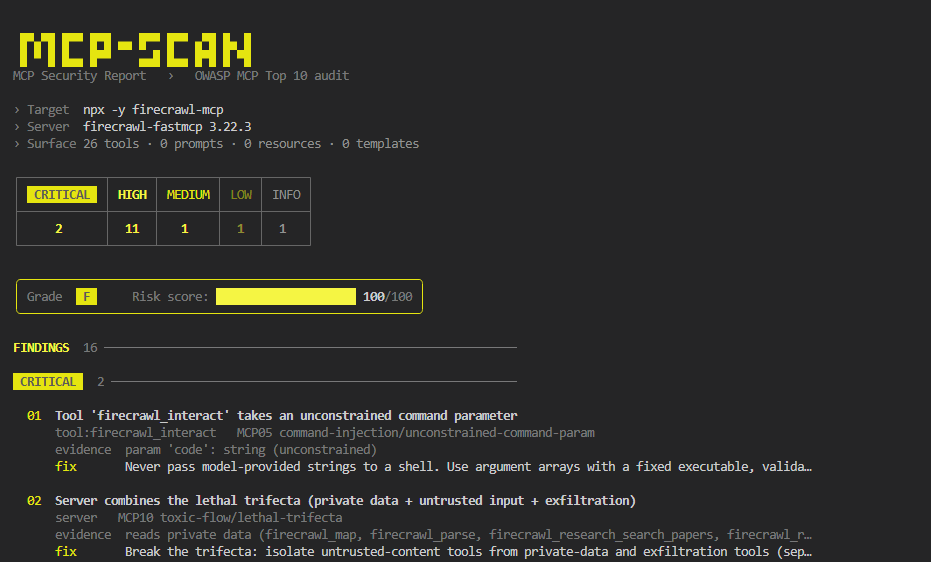
Task: Click the low count value under LOW
Action: coord(240,228)
